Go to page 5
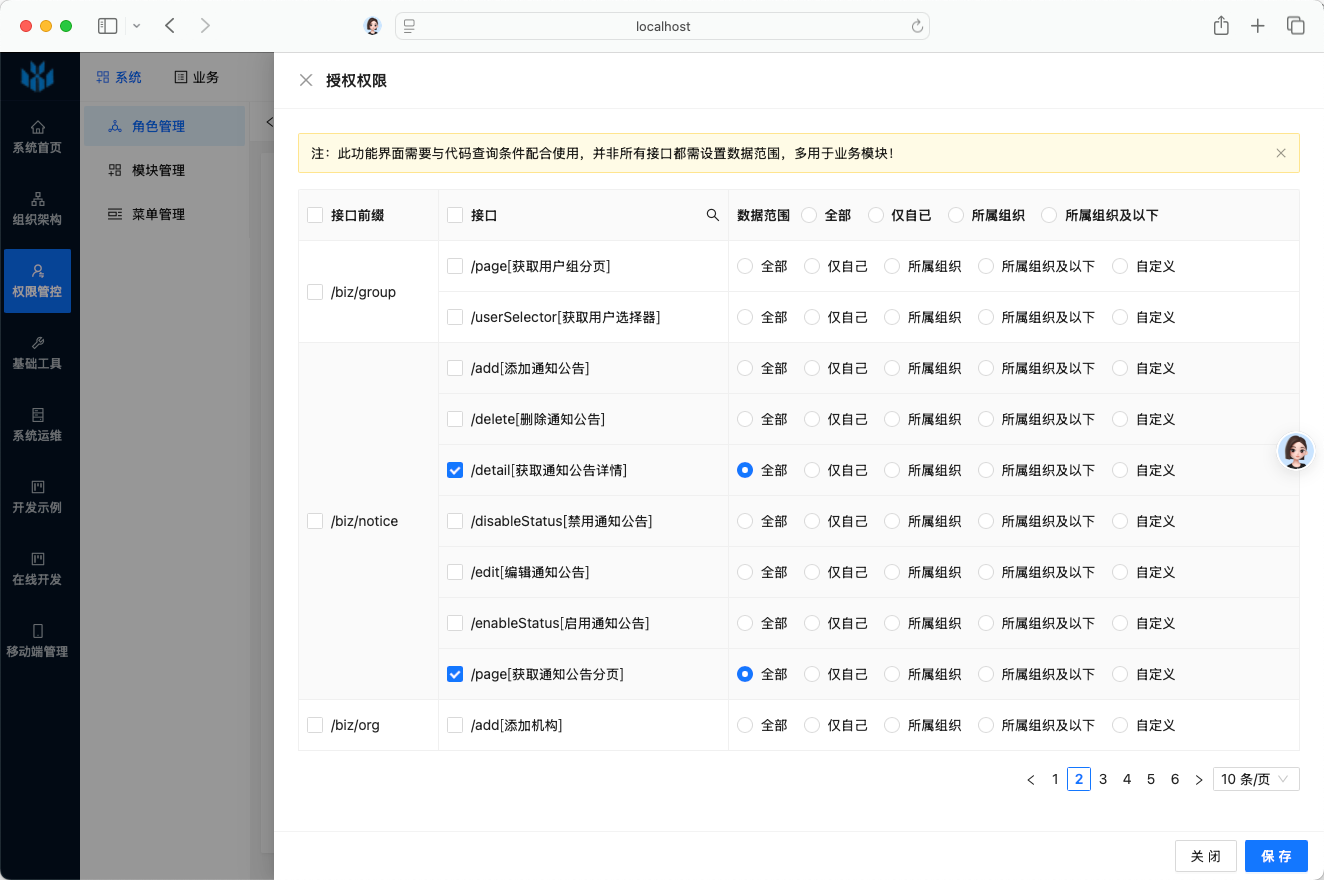 coord(1151,780)
